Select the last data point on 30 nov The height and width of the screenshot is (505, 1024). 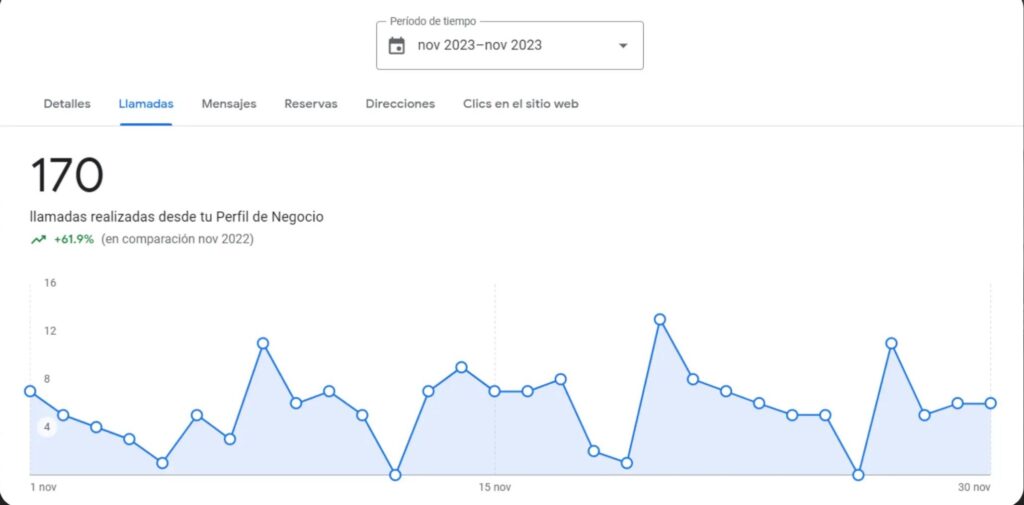(x=991, y=403)
